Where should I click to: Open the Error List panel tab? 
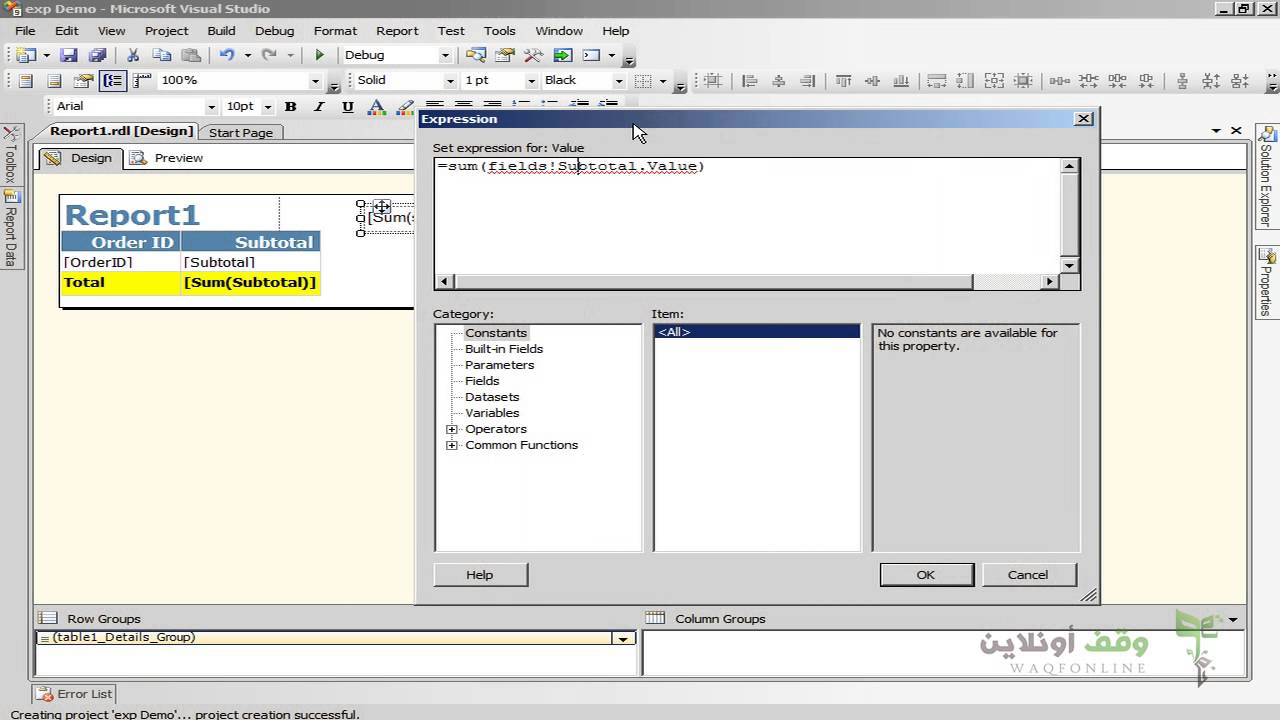(75, 693)
